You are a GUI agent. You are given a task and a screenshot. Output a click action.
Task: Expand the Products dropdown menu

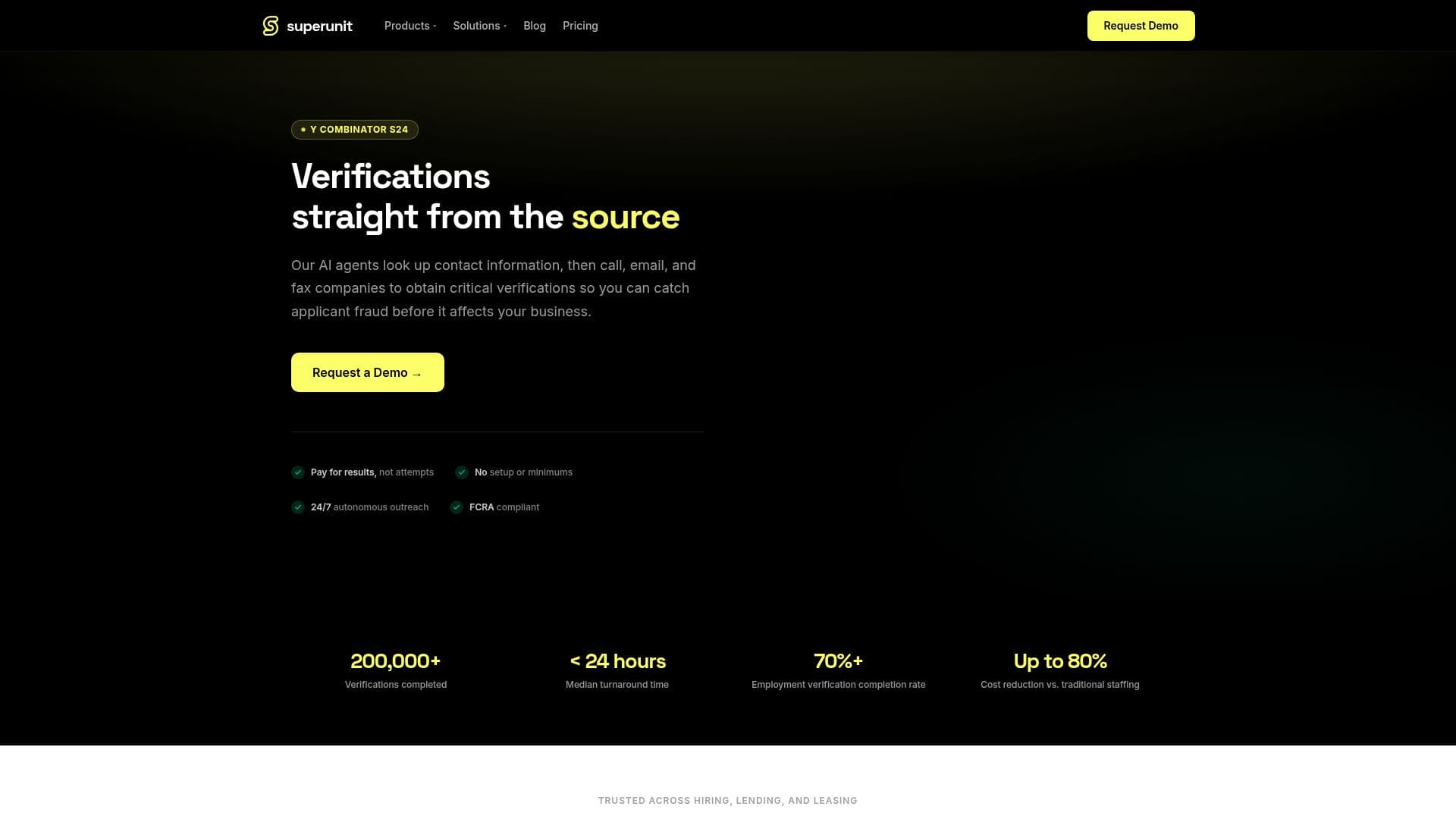point(410,26)
